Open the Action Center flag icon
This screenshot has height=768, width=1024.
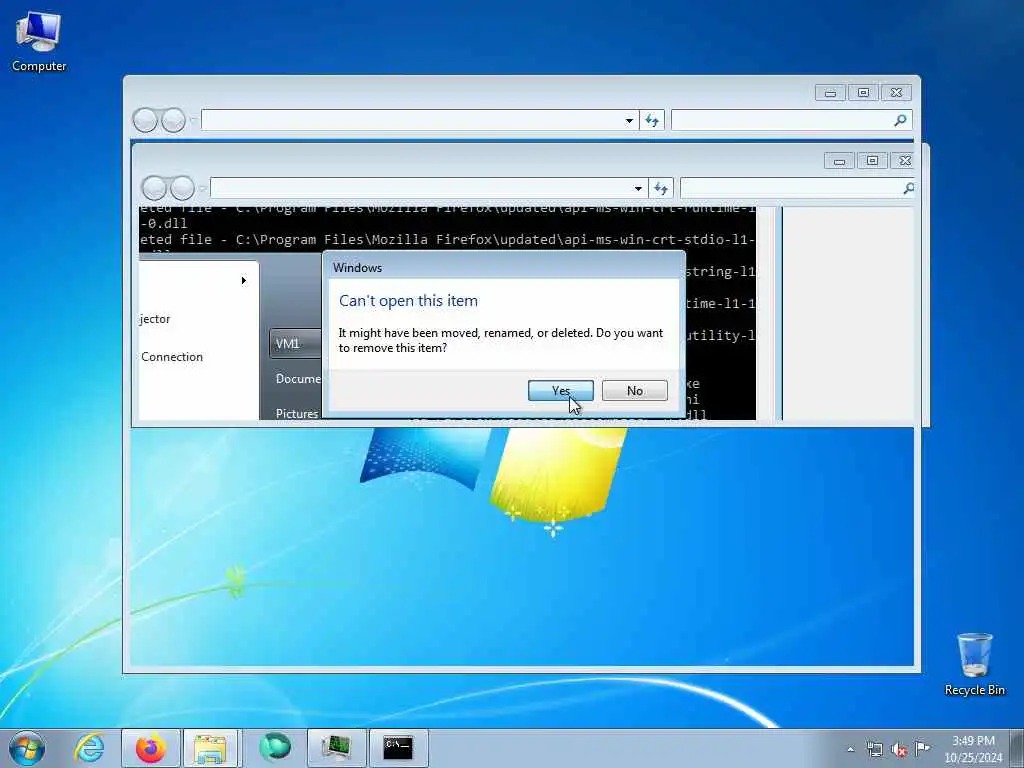pyautogui.click(x=922, y=748)
